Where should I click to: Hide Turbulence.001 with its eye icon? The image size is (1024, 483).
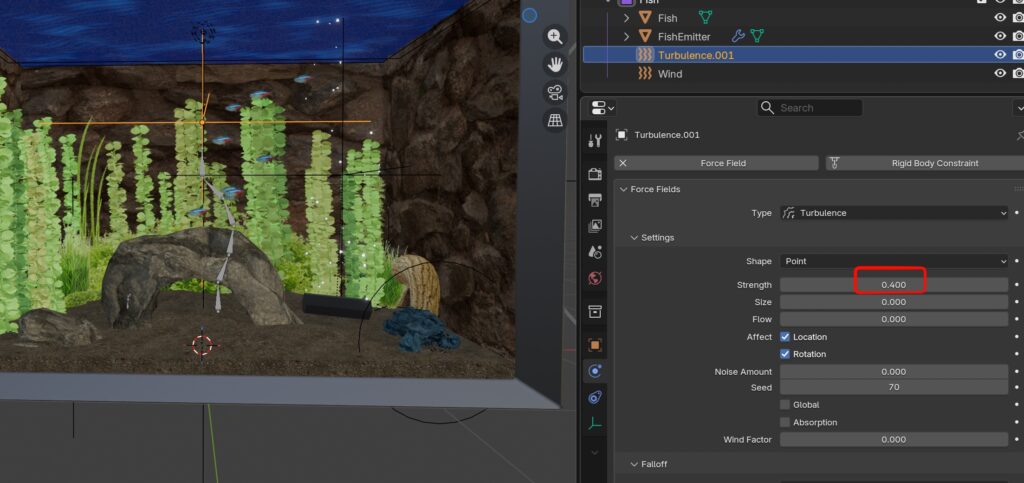click(1000, 55)
